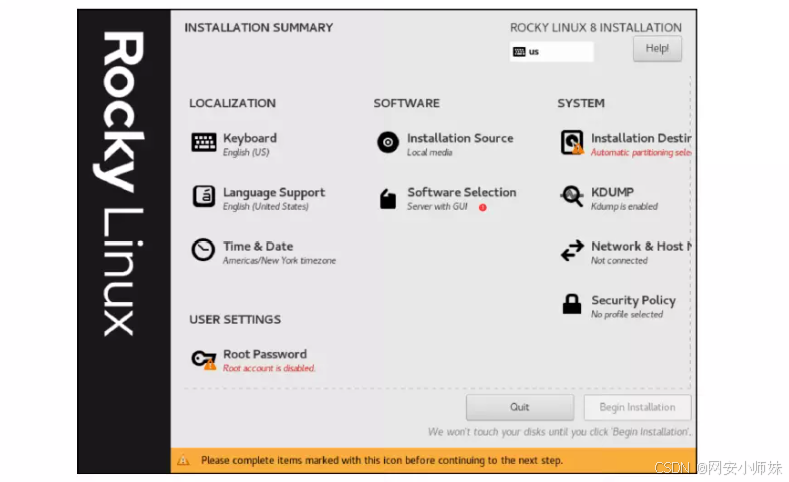Screen dimensions: 789x482
Task: Click the 'Kdump is enabled' status text
Action: pos(624,207)
